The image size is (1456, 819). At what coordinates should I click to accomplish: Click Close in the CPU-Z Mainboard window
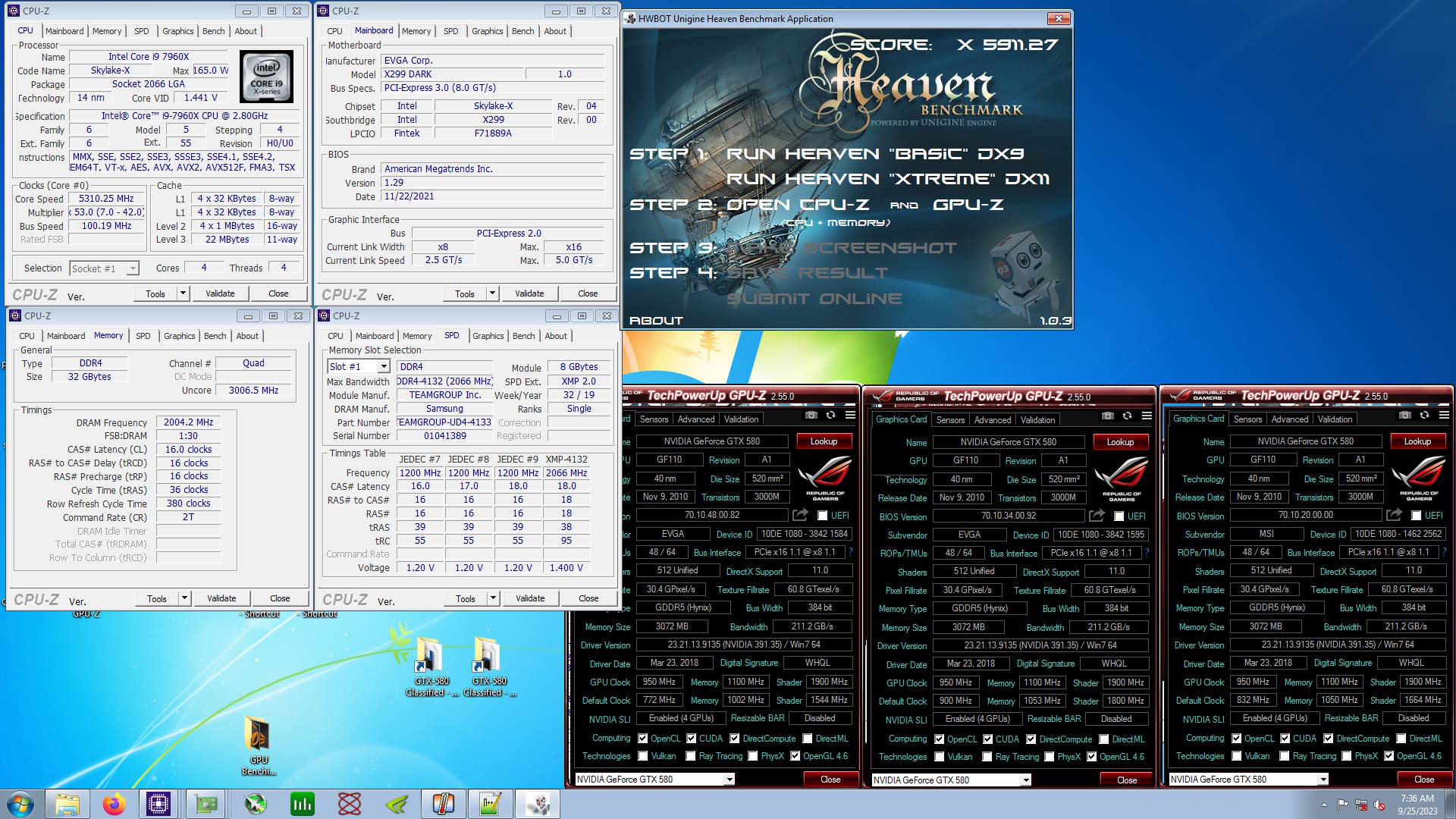[588, 293]
